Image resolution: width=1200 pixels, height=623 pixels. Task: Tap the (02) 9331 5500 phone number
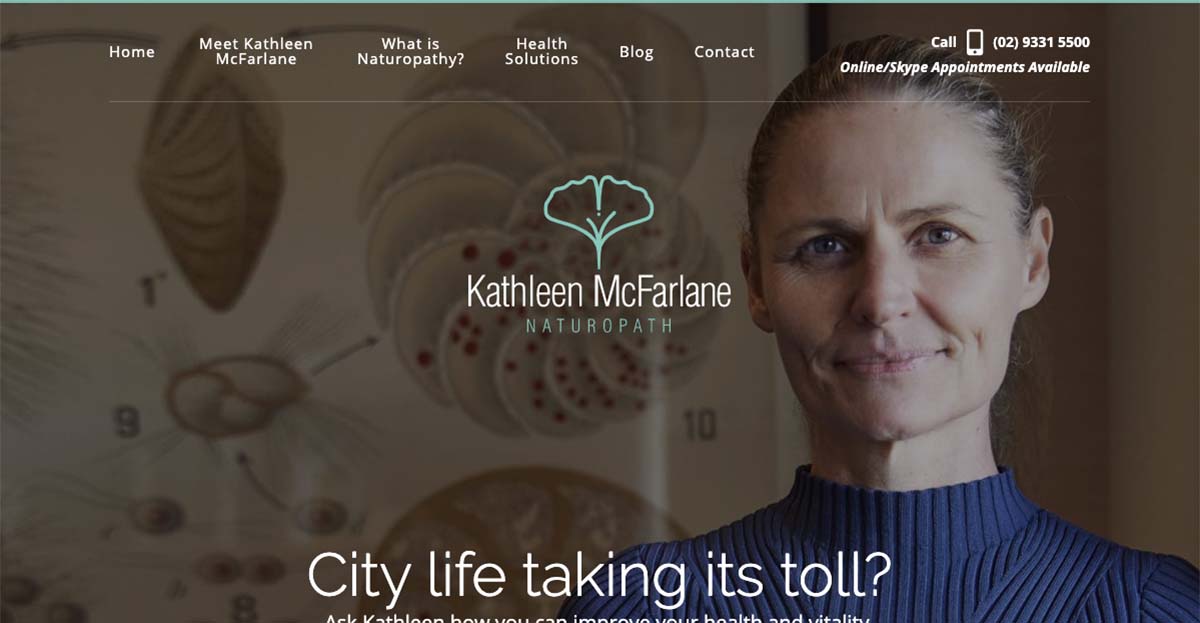[x=1041, y=42]
